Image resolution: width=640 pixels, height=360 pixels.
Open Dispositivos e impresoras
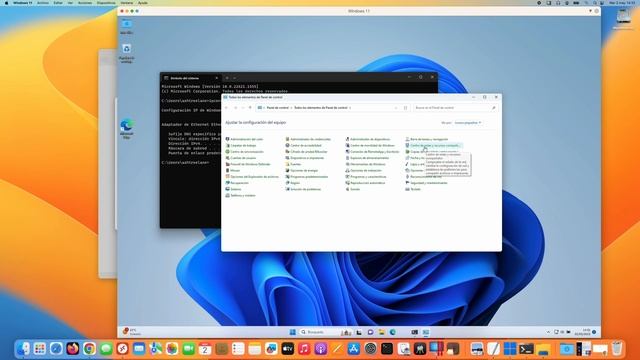pyautogui.click(x=304, y=158)
